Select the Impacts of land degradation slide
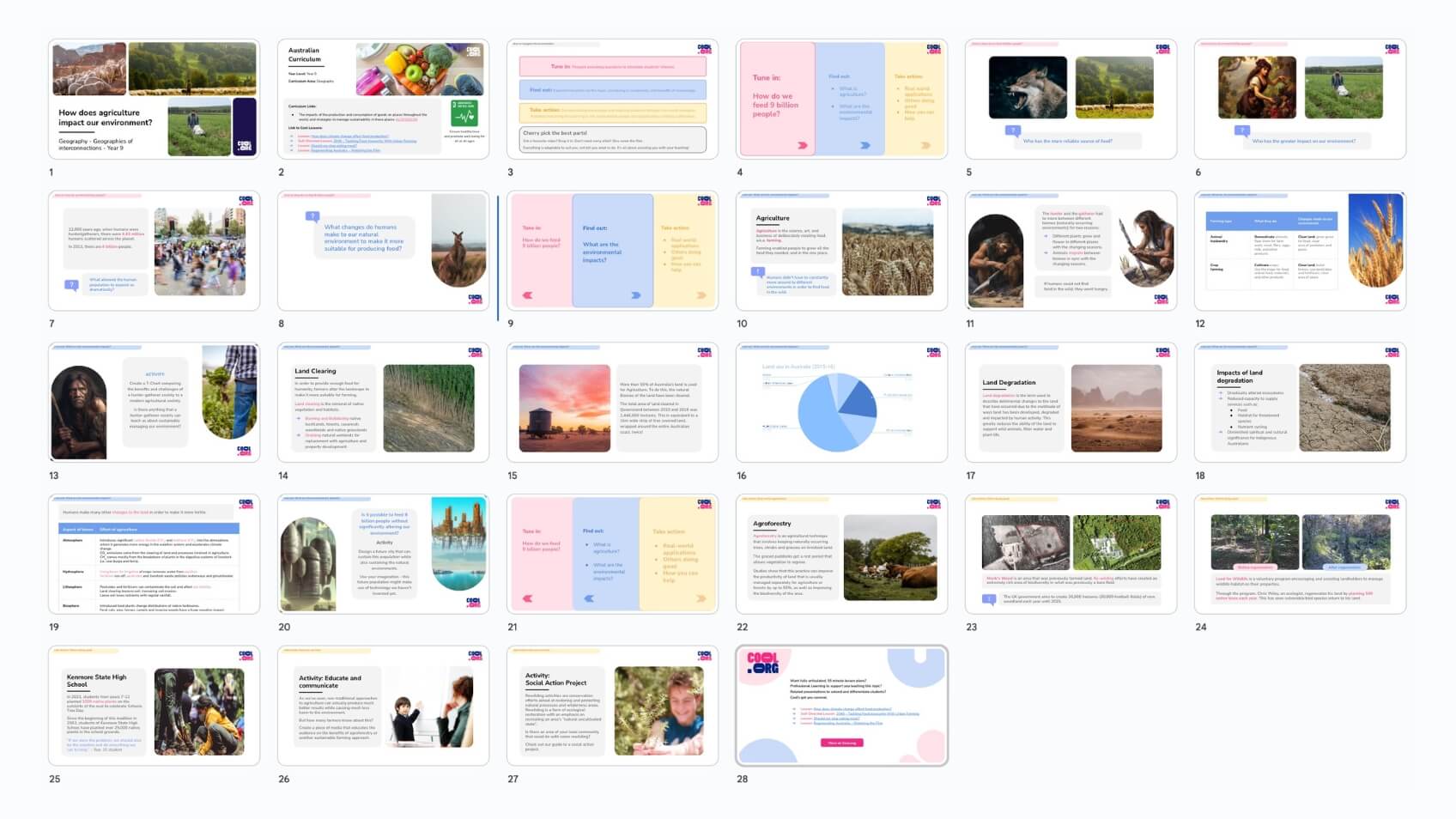This screenshot has height=819, width=1456. (1300, 403)
